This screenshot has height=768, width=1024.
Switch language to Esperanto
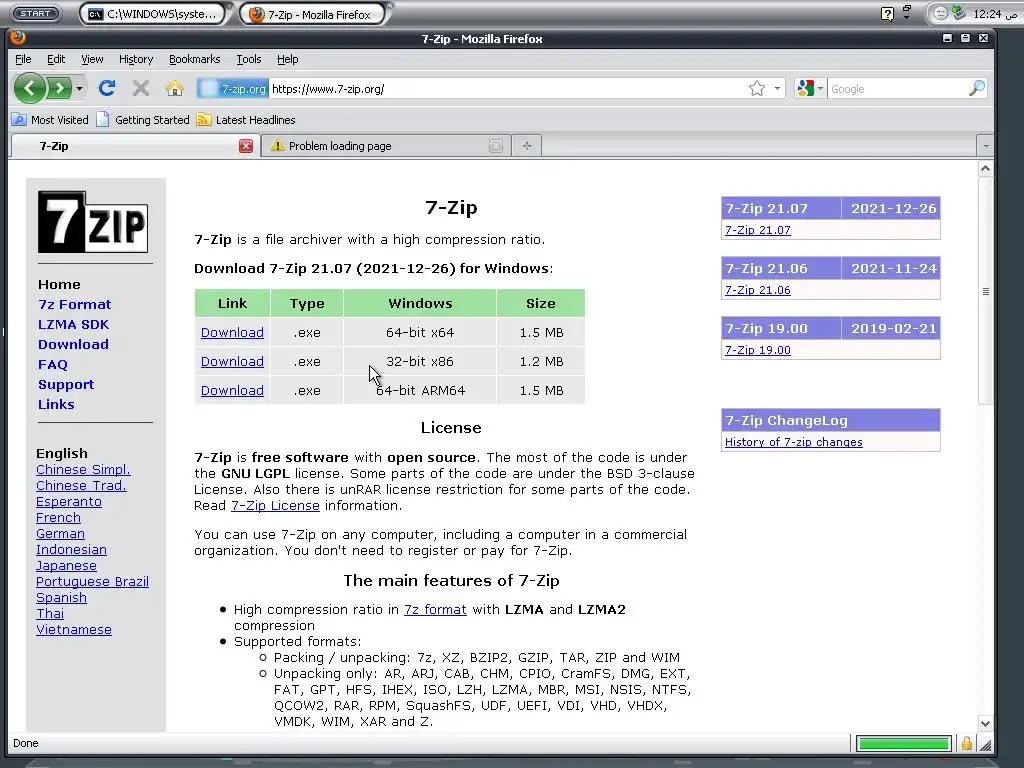[69, 502]
